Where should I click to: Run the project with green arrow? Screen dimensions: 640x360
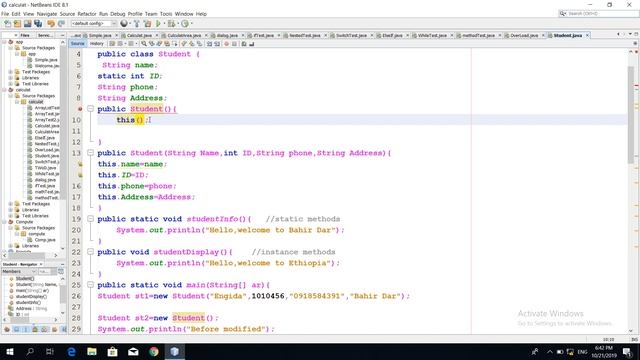[x=158, y=24]
